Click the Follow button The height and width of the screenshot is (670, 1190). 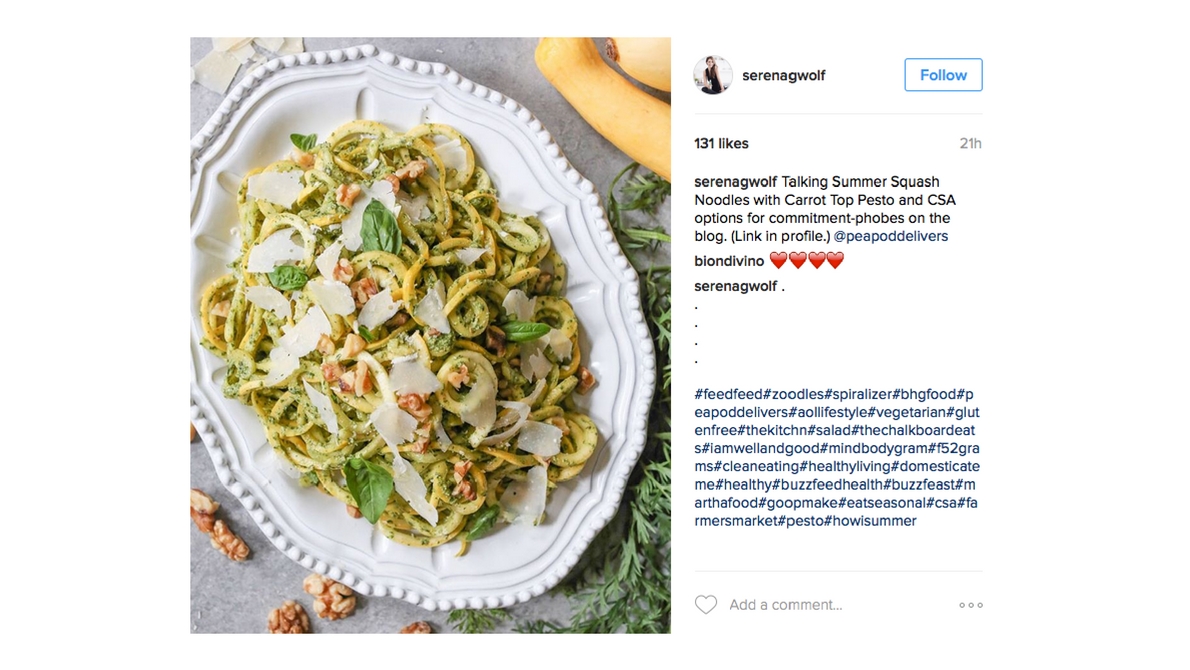(943, 75)
